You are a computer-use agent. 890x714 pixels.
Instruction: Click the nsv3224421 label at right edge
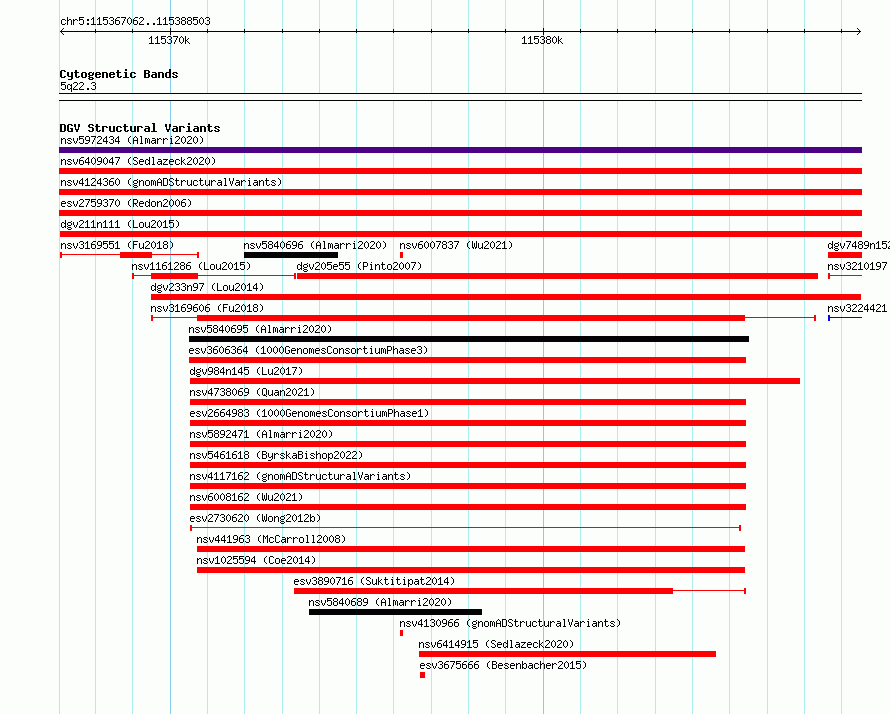click(x=858, y=308)
